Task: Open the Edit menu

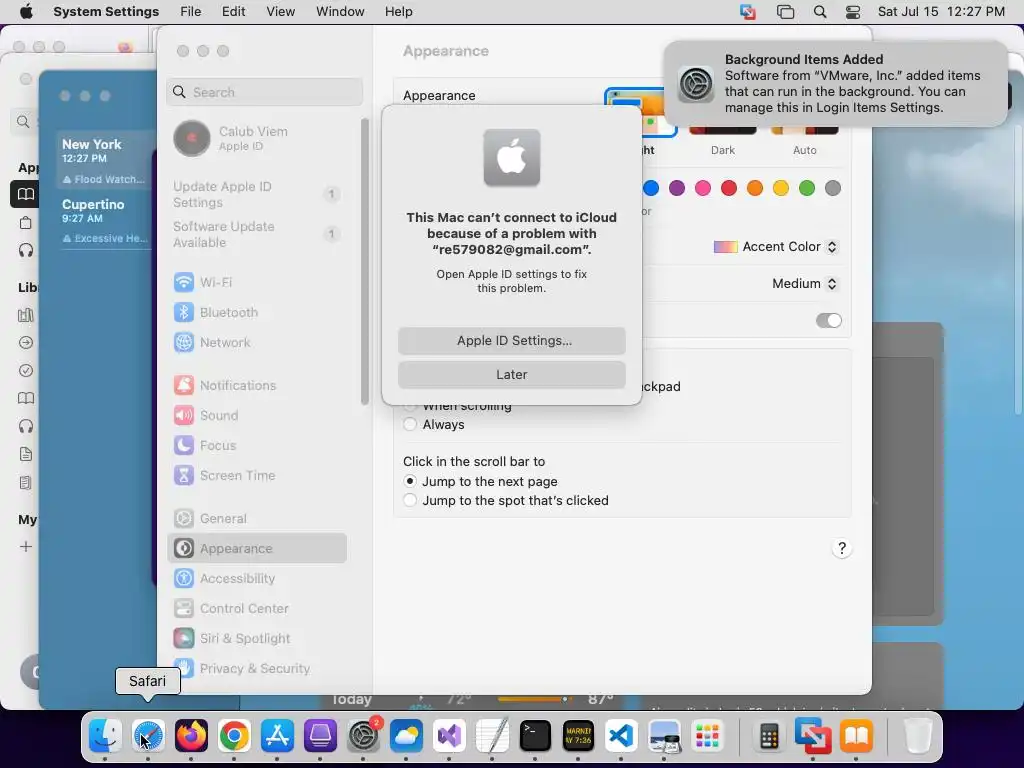Action: point(233,11)
